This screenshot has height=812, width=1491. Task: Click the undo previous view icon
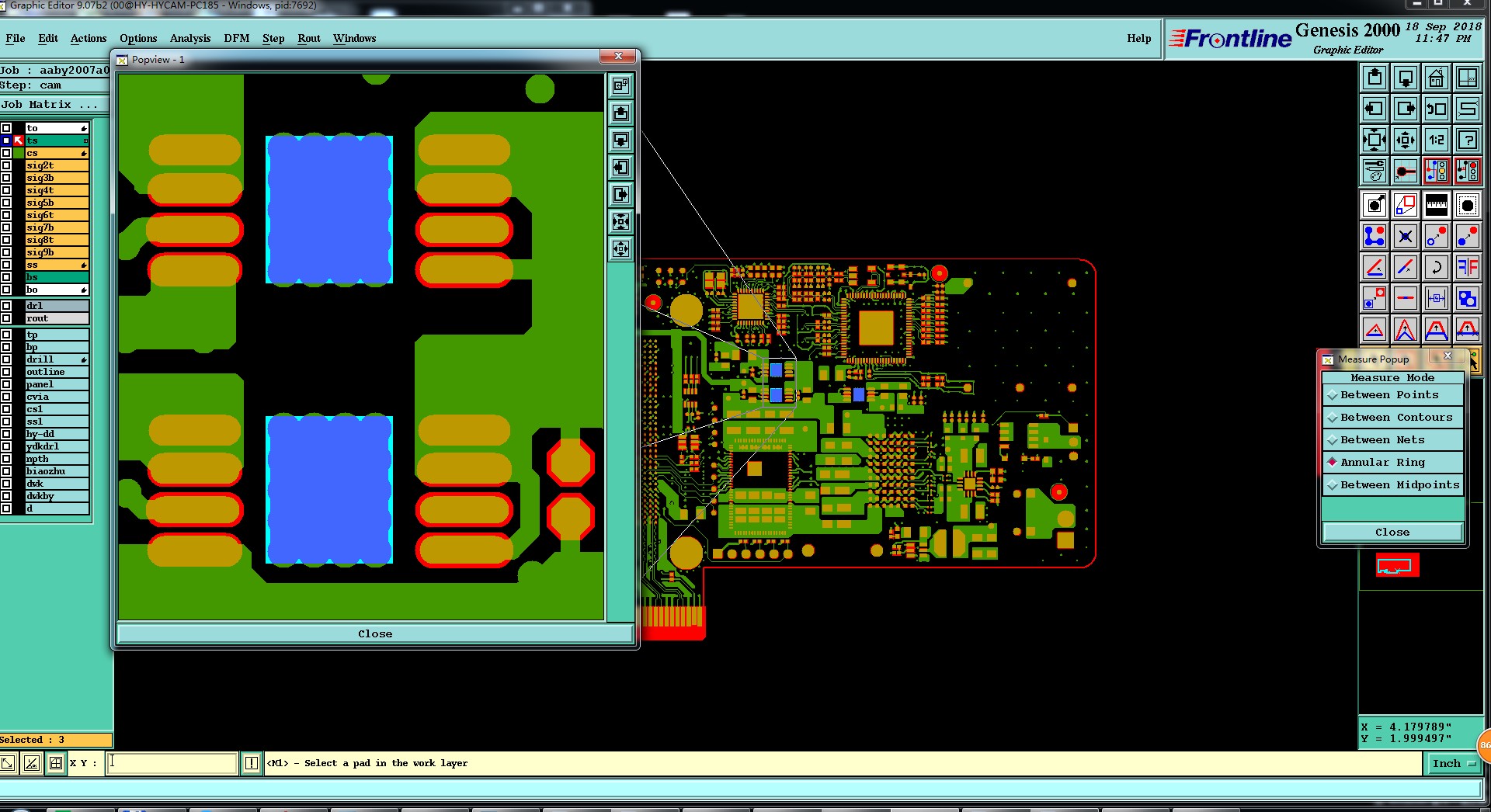pos(1436,109)
